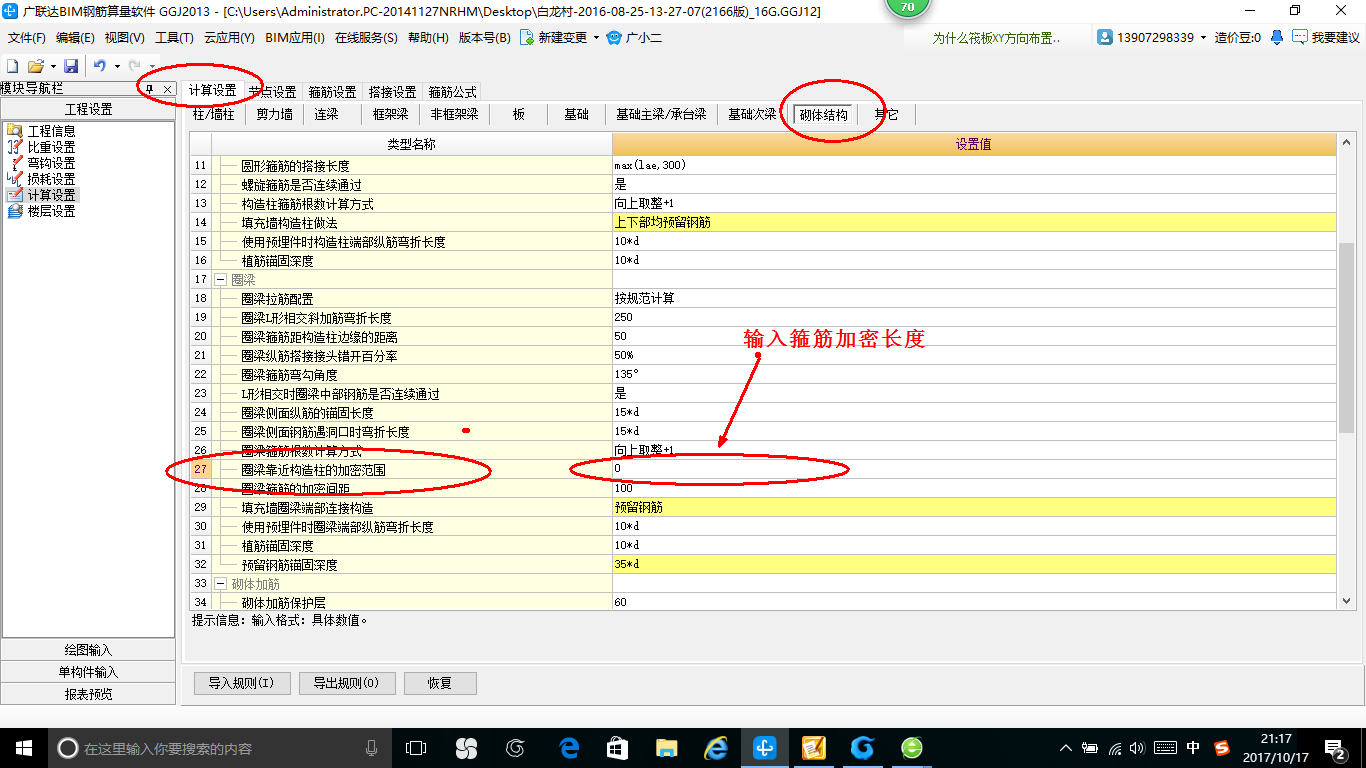The height and width of the screenshot is (768, 1366).
Task: Open the 文件(F) menu
Action: pos(27,38)
